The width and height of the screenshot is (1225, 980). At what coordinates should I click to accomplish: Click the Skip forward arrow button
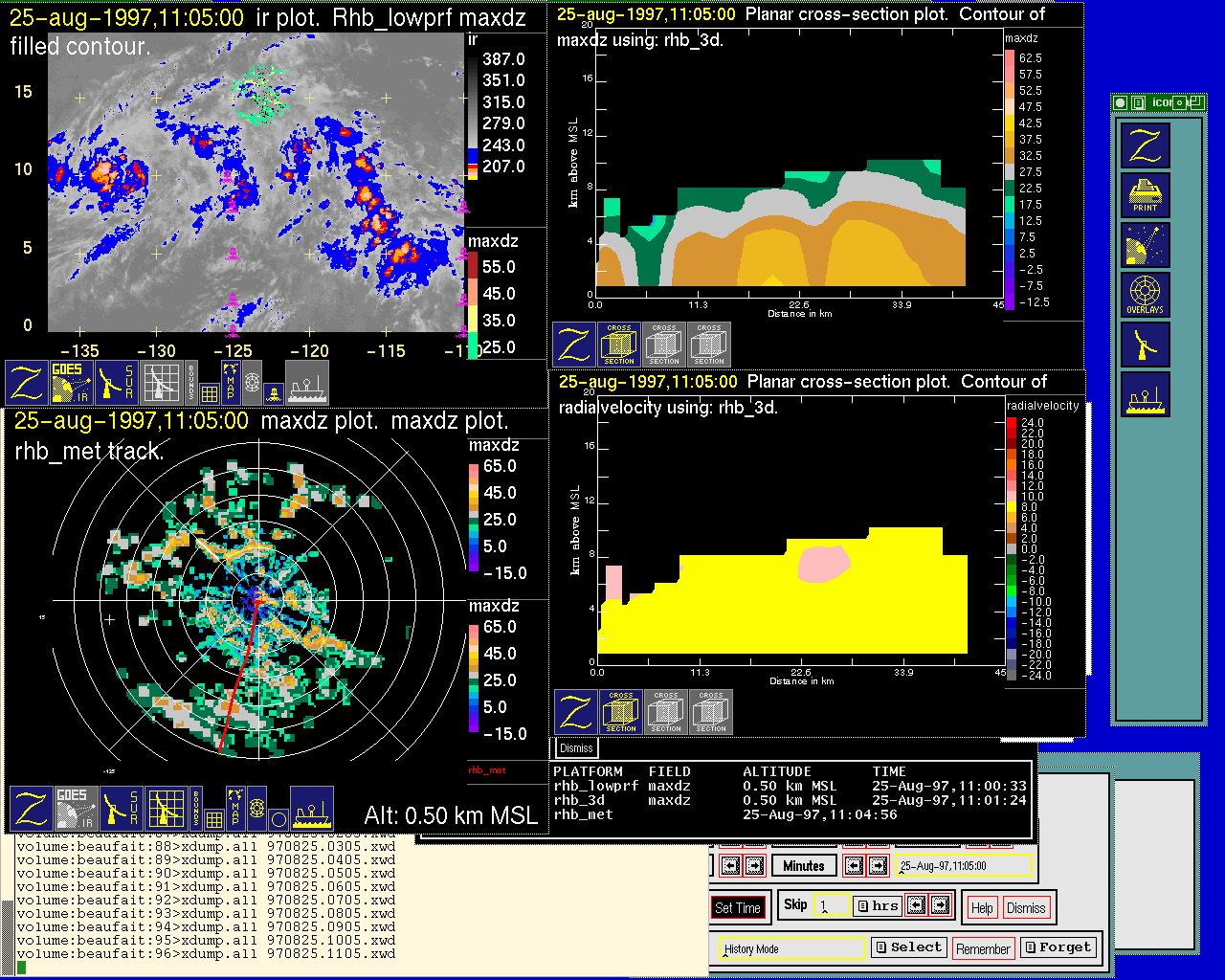[940, 904]
